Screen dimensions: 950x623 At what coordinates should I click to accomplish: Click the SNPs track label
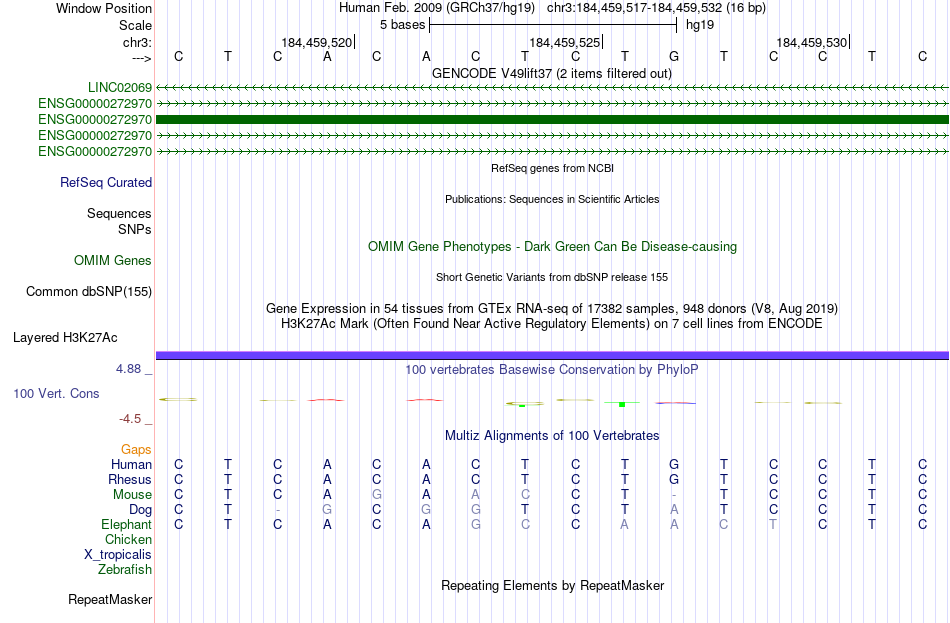tap(135, 230)
